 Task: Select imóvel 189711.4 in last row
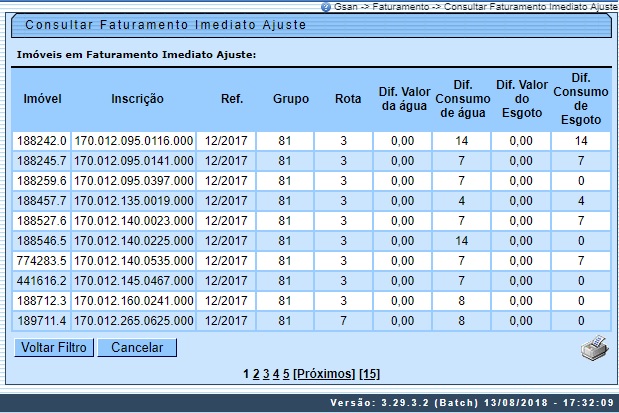pos(42,321)
